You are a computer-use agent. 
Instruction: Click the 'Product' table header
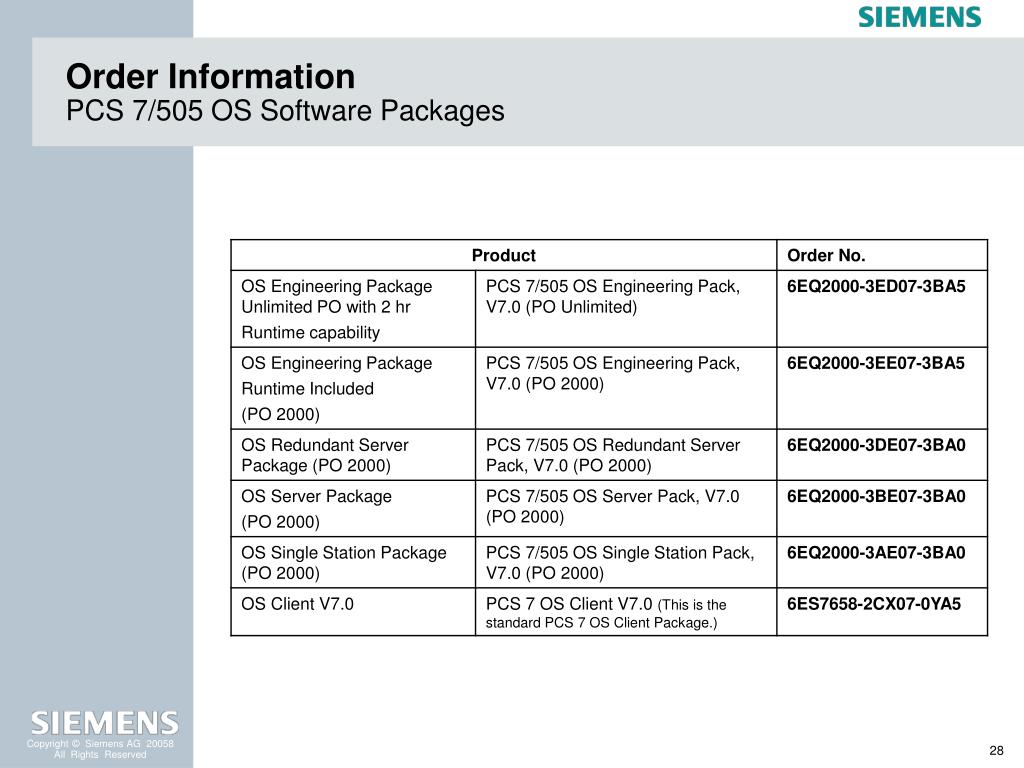pyautogui.click(x=504, y=255)
